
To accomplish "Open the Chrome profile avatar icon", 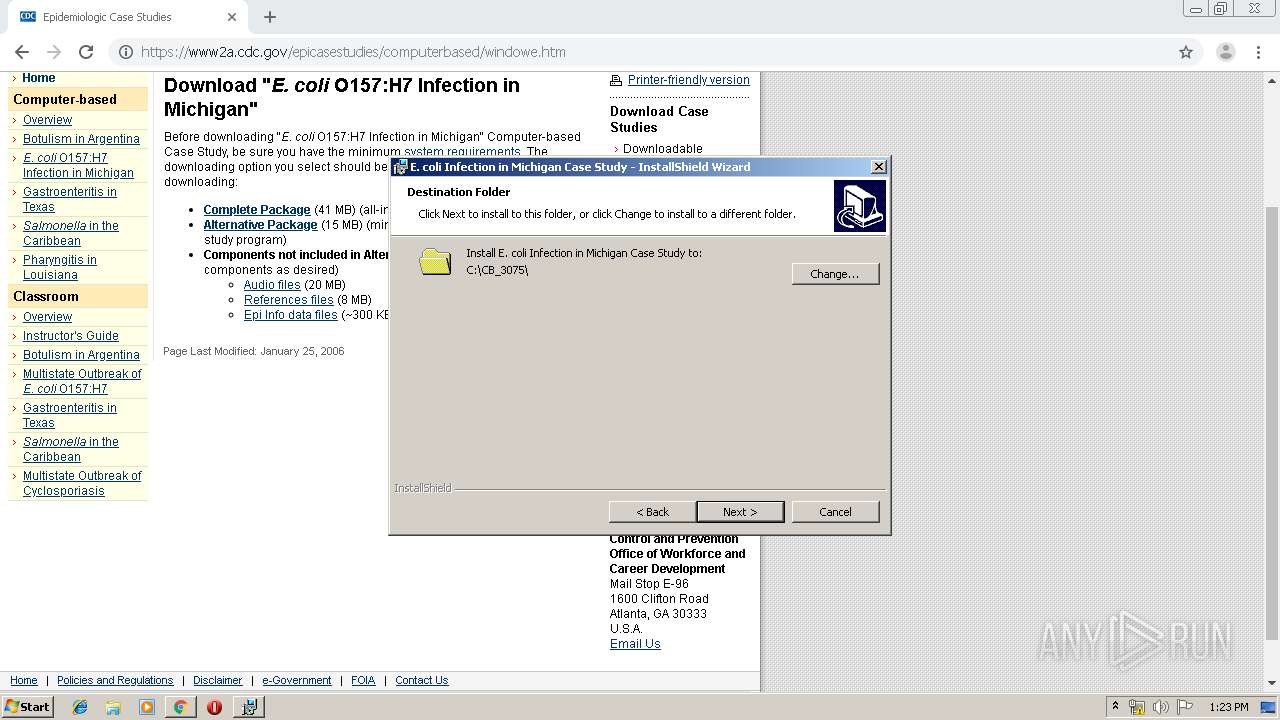I will [1225, 52].
